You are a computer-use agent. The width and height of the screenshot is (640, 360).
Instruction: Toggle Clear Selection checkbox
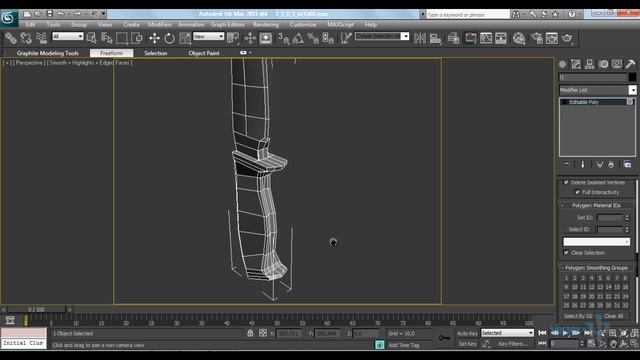(566, 253)
